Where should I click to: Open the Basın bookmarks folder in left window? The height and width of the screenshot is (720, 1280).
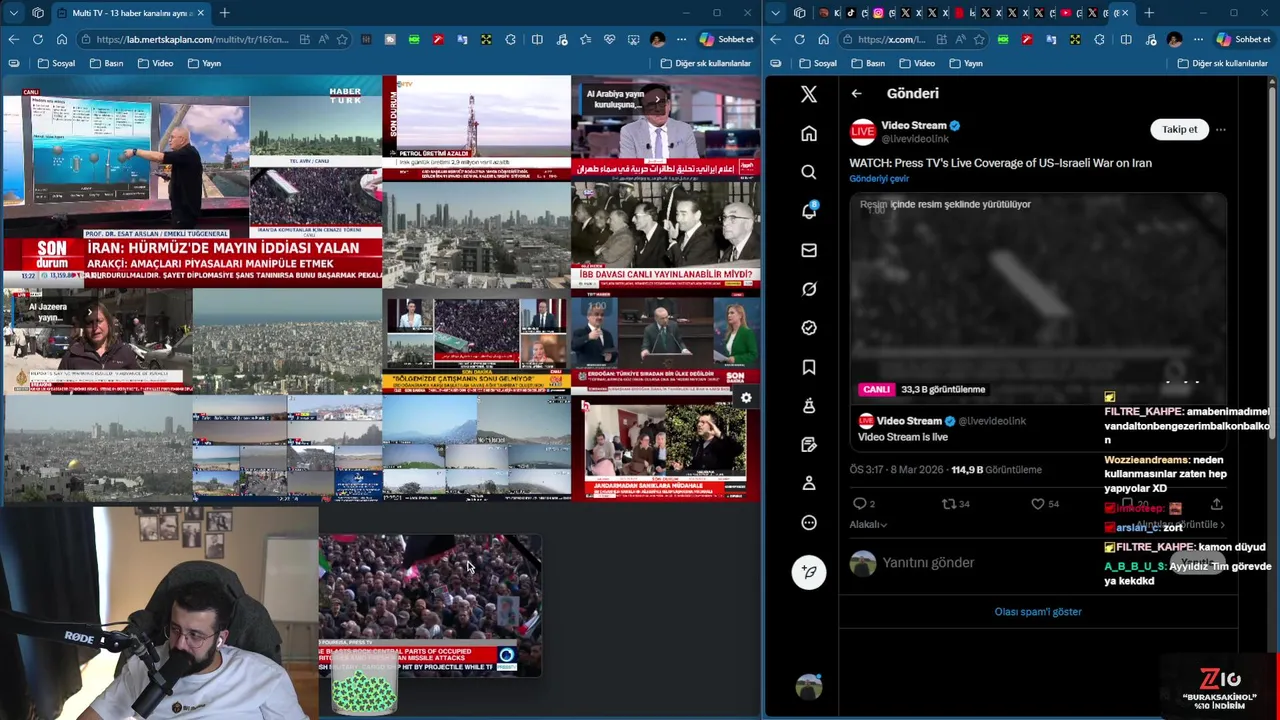click(106, 63)
